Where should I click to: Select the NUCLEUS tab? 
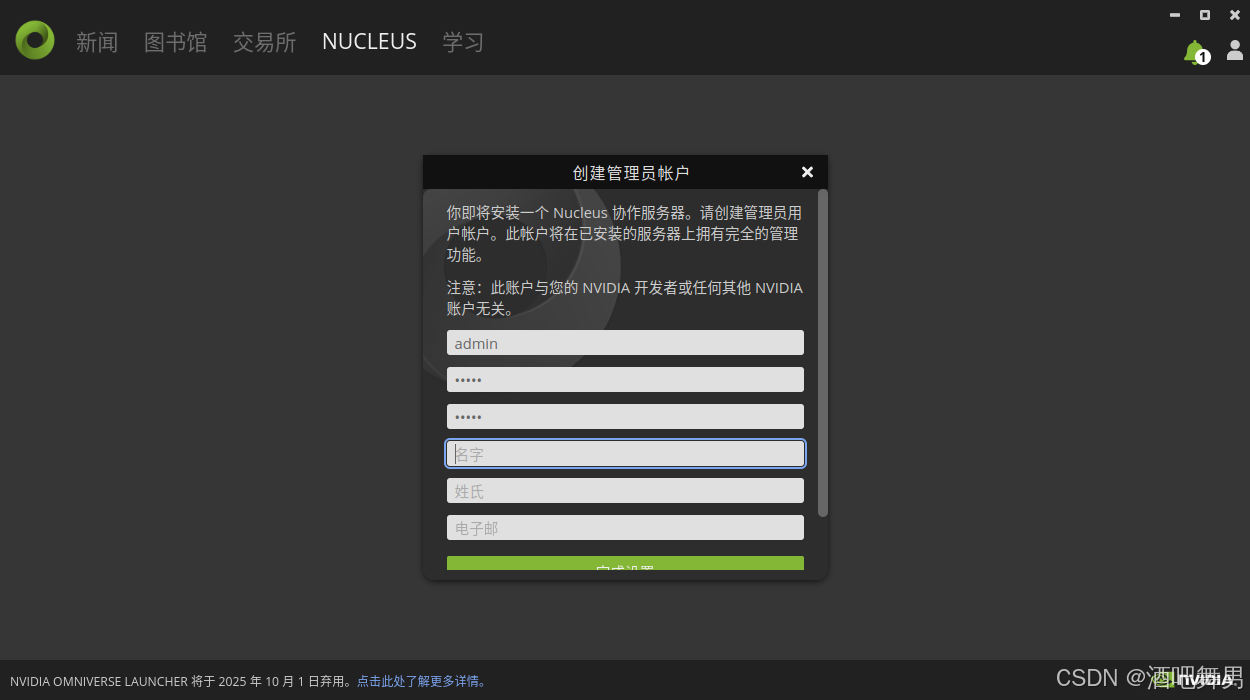(369, 42)
